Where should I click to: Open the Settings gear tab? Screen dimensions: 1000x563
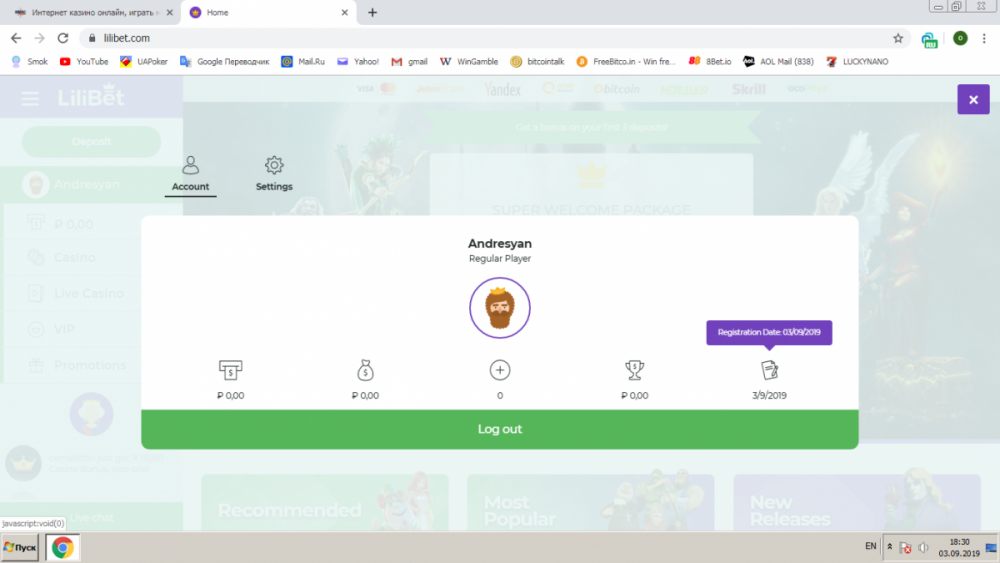tap(274, 173)
